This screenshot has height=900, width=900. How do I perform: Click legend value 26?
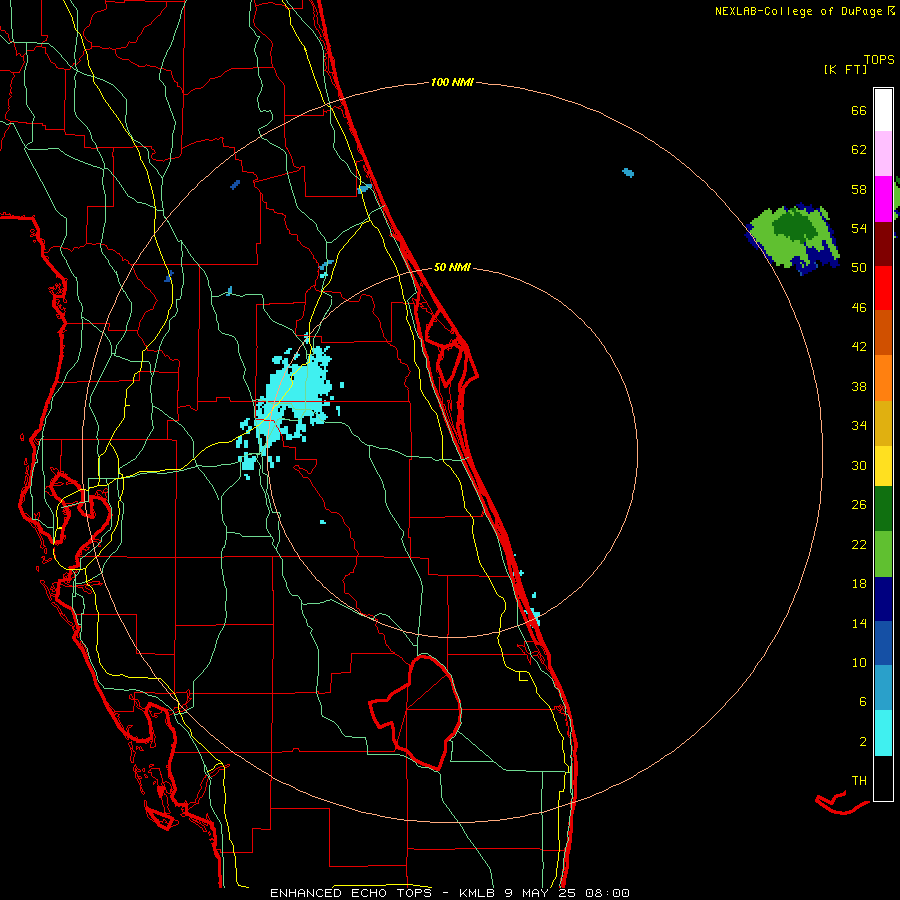click(859, 505)
